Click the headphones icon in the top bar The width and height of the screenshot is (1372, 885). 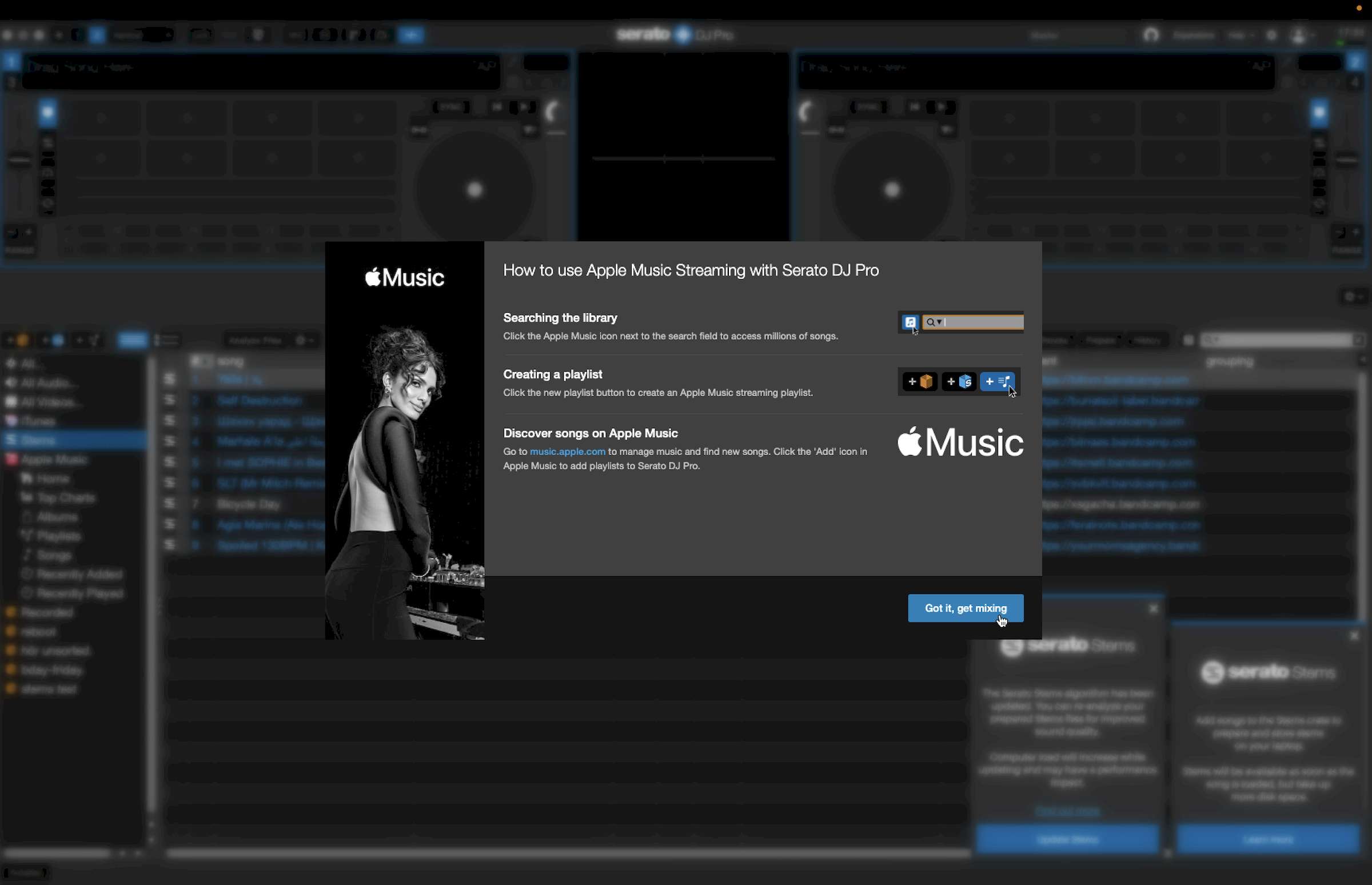[x=1151, y=35]
